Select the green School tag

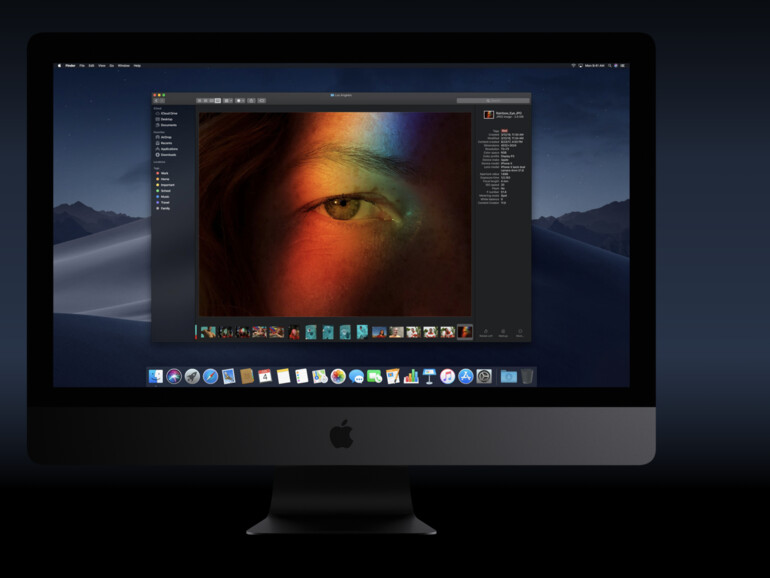pos(164,191)
